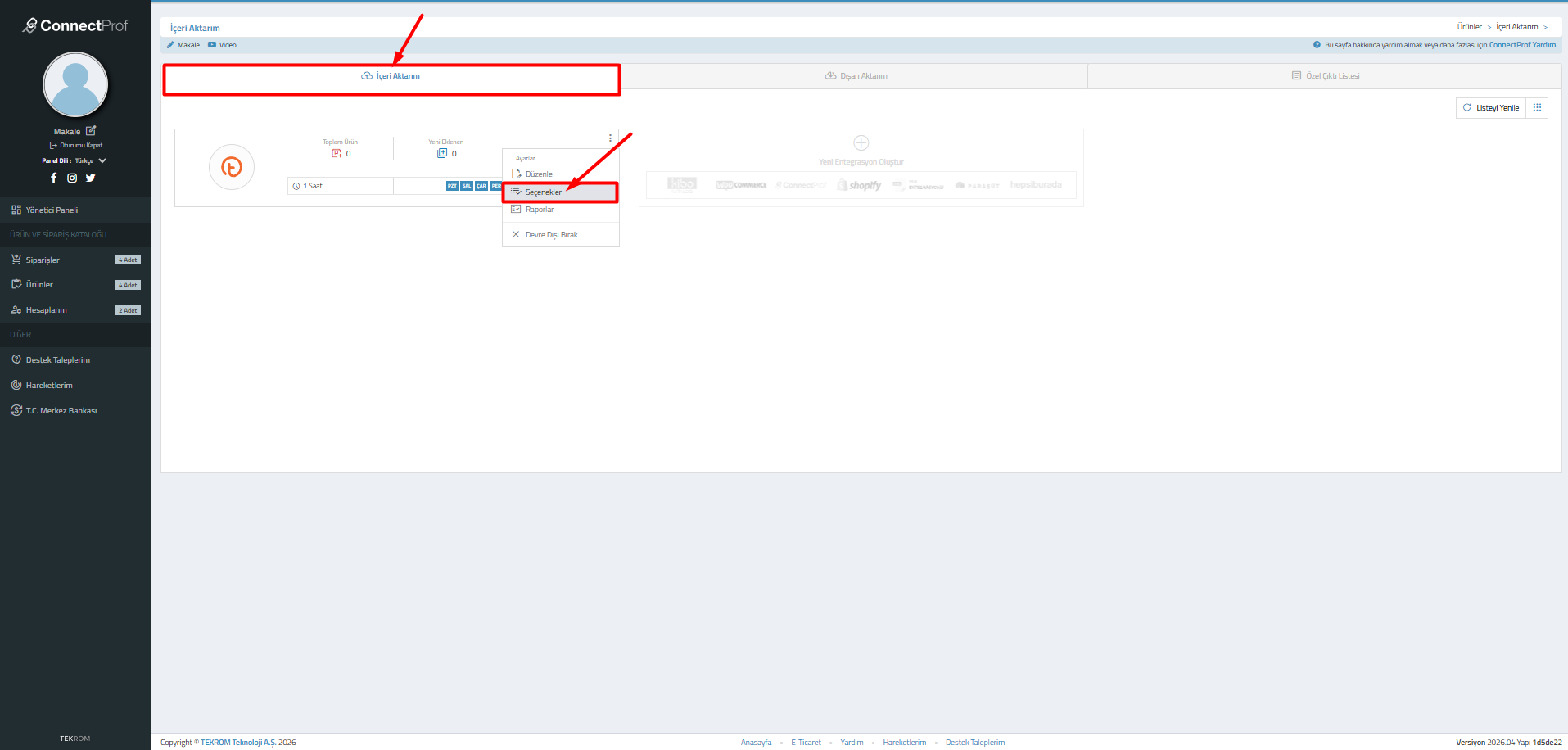Open the Instagram social icon
Image resolution: width=1568 pixels, height=750 pixels.
72,178
